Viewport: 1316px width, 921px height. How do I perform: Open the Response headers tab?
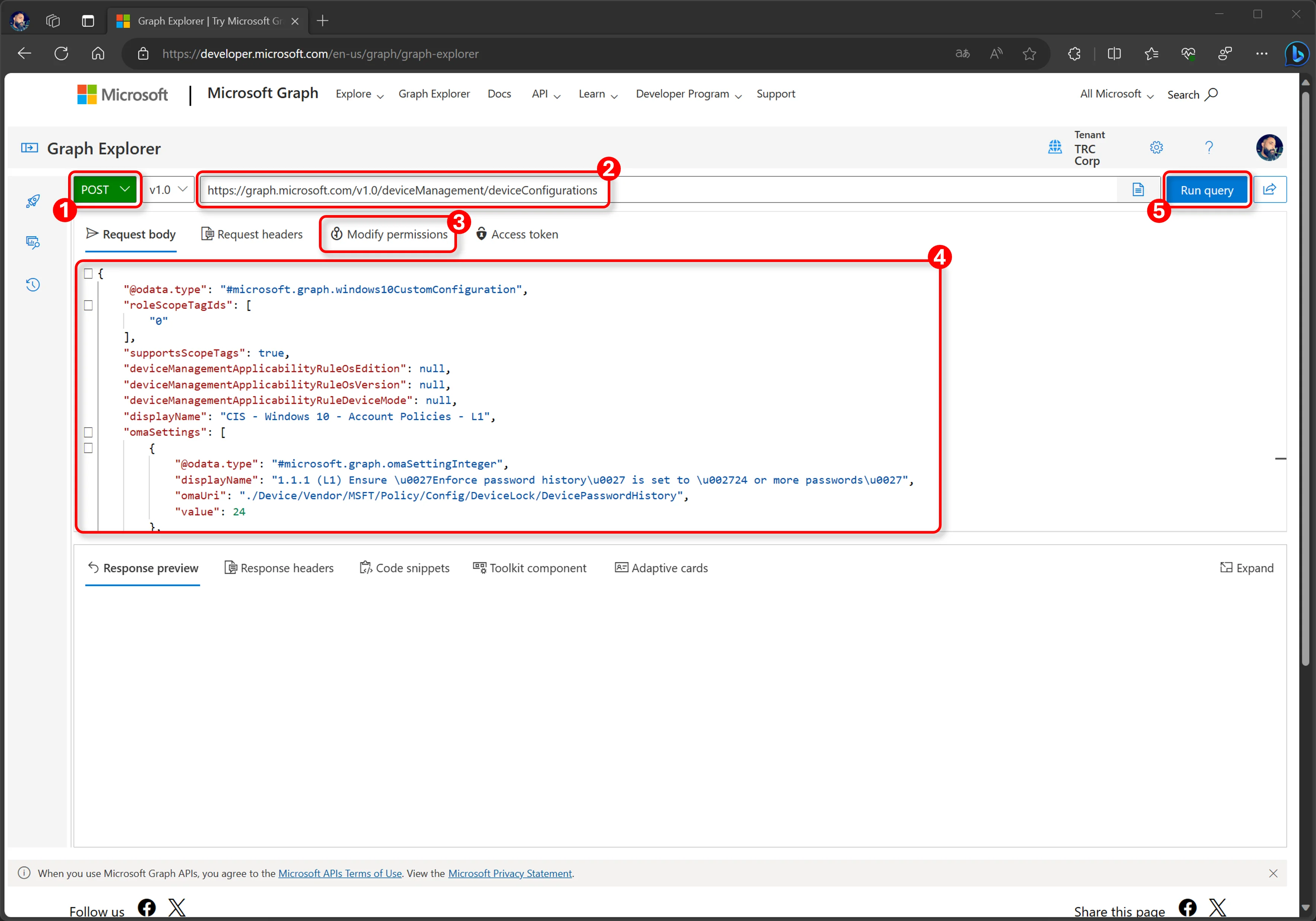(x=278, y=568)
